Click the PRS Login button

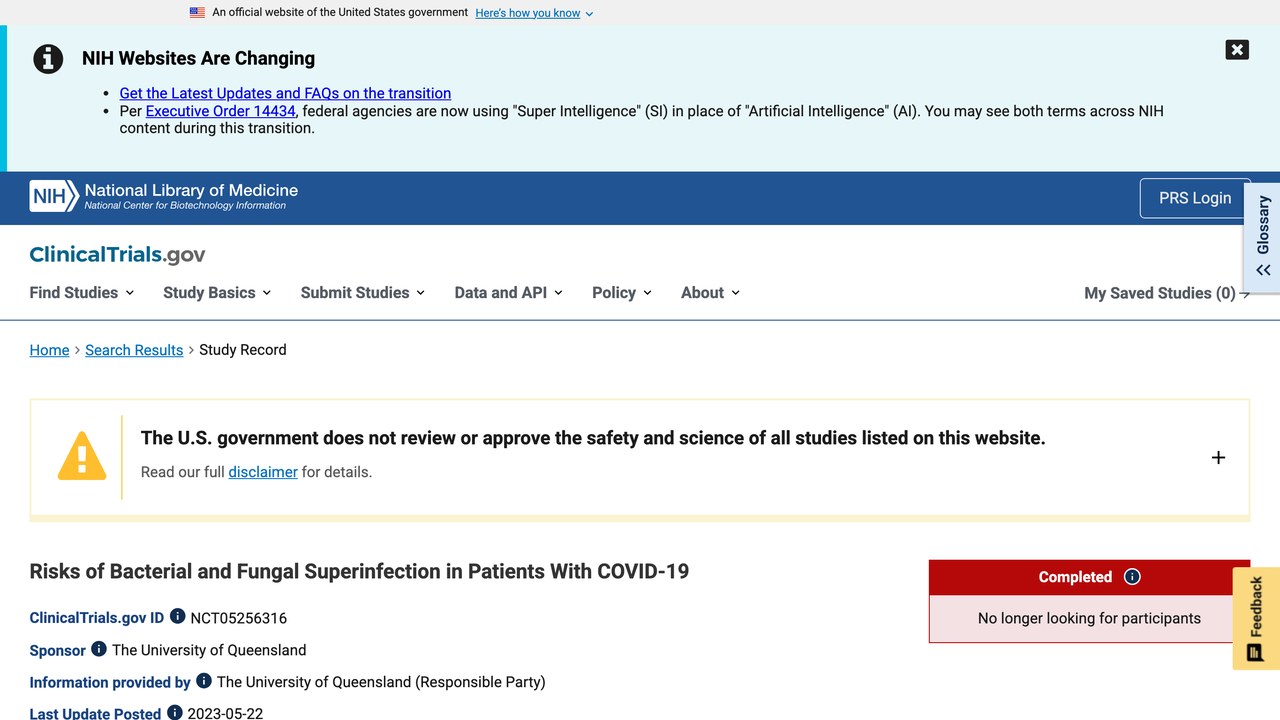1195,198
